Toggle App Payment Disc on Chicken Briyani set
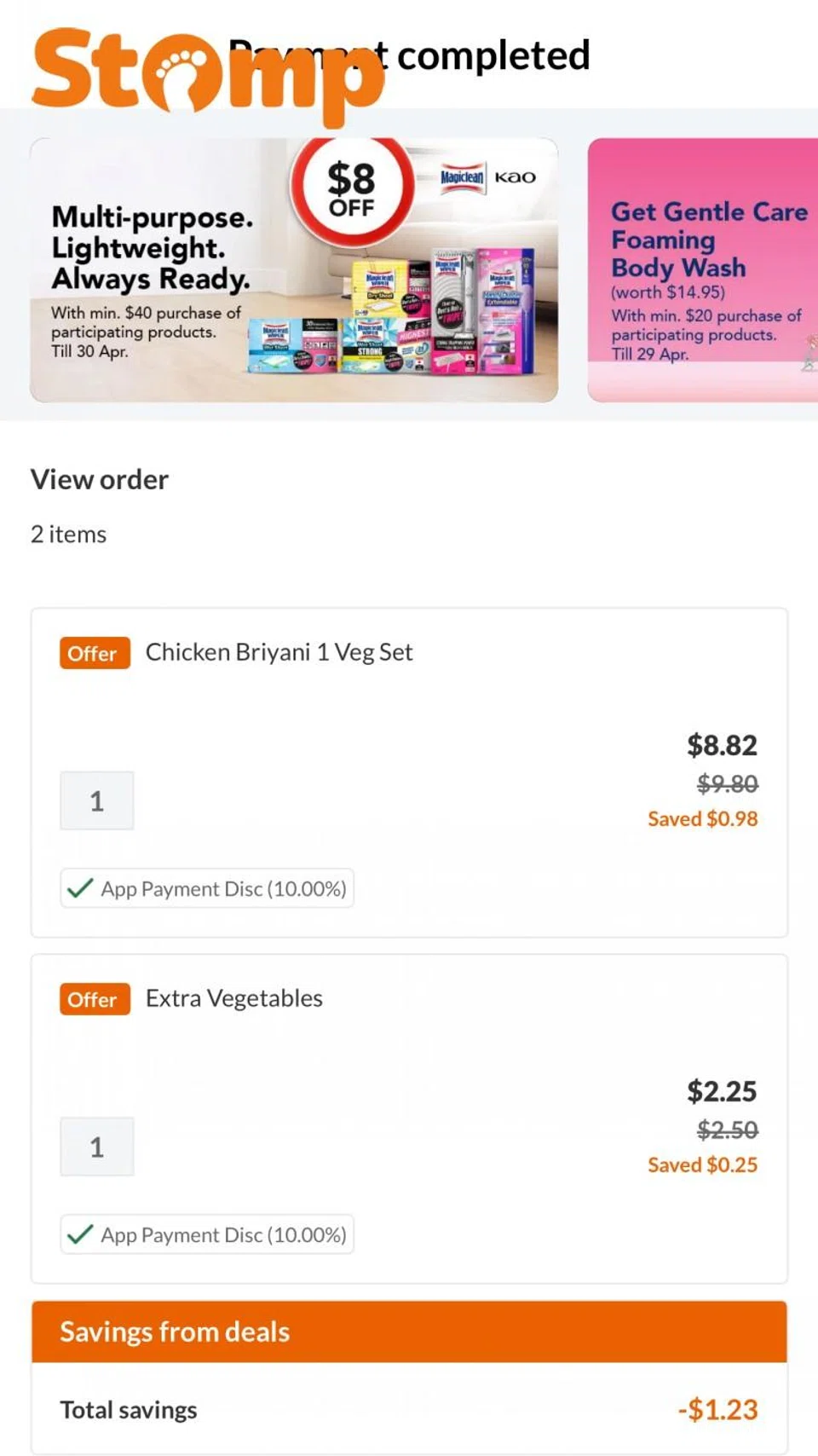The width and height of the screenshot is (818, 1456). click(x=206, y=889)
